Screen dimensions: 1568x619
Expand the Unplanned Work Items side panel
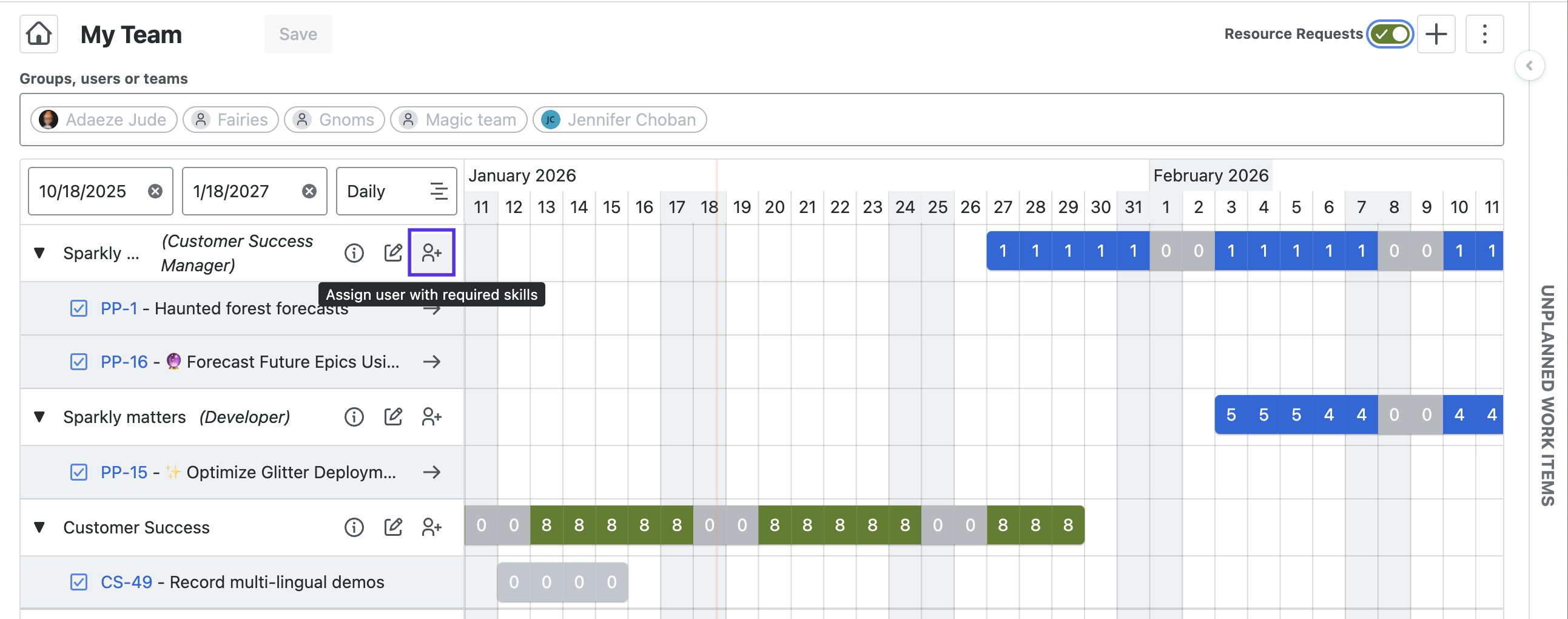click(1529, 66)
